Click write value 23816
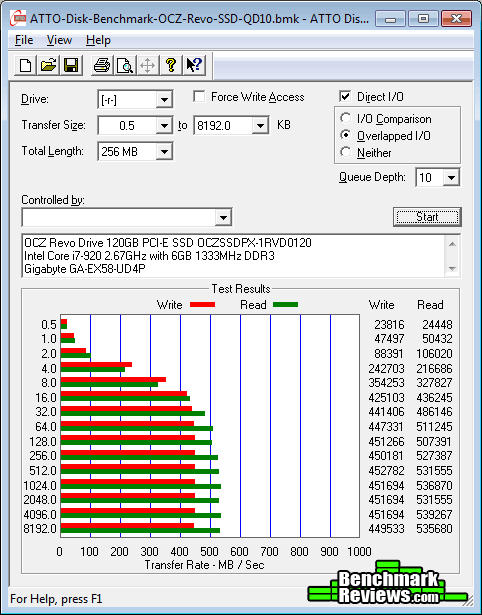 point(389,325)
